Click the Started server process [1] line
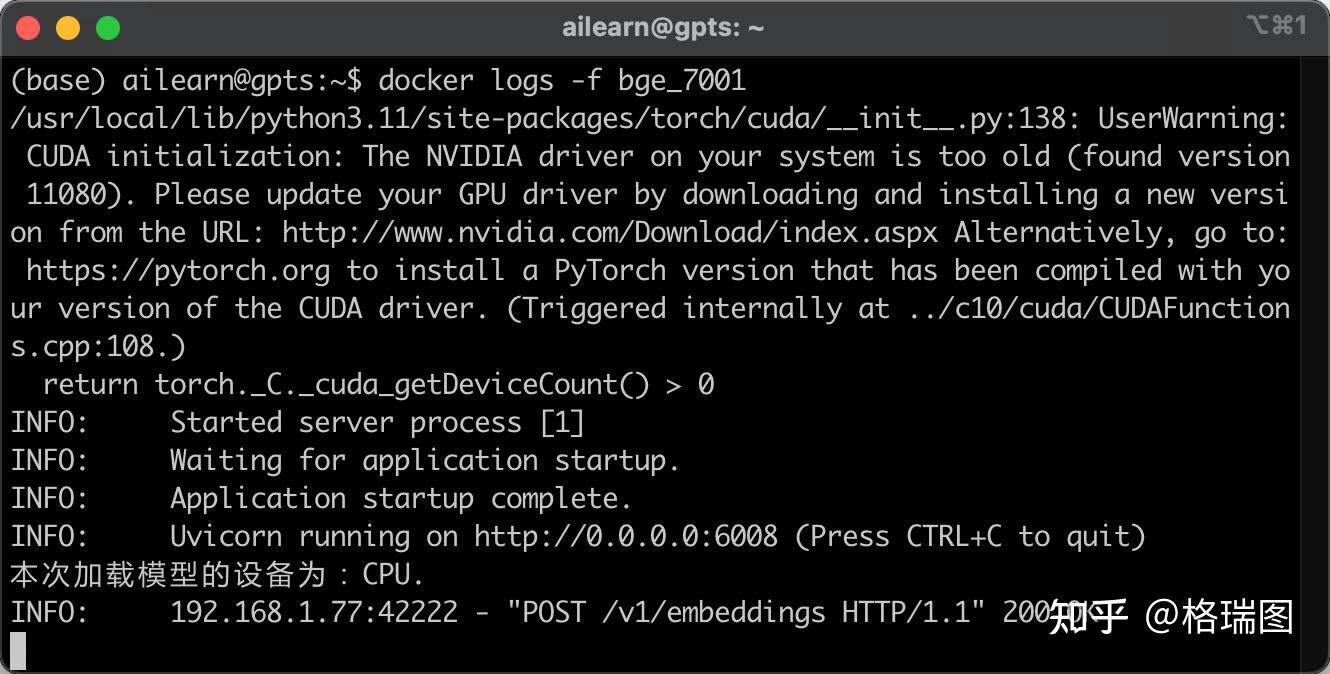Screen dimensions: 1330x674 coord(298,423)
